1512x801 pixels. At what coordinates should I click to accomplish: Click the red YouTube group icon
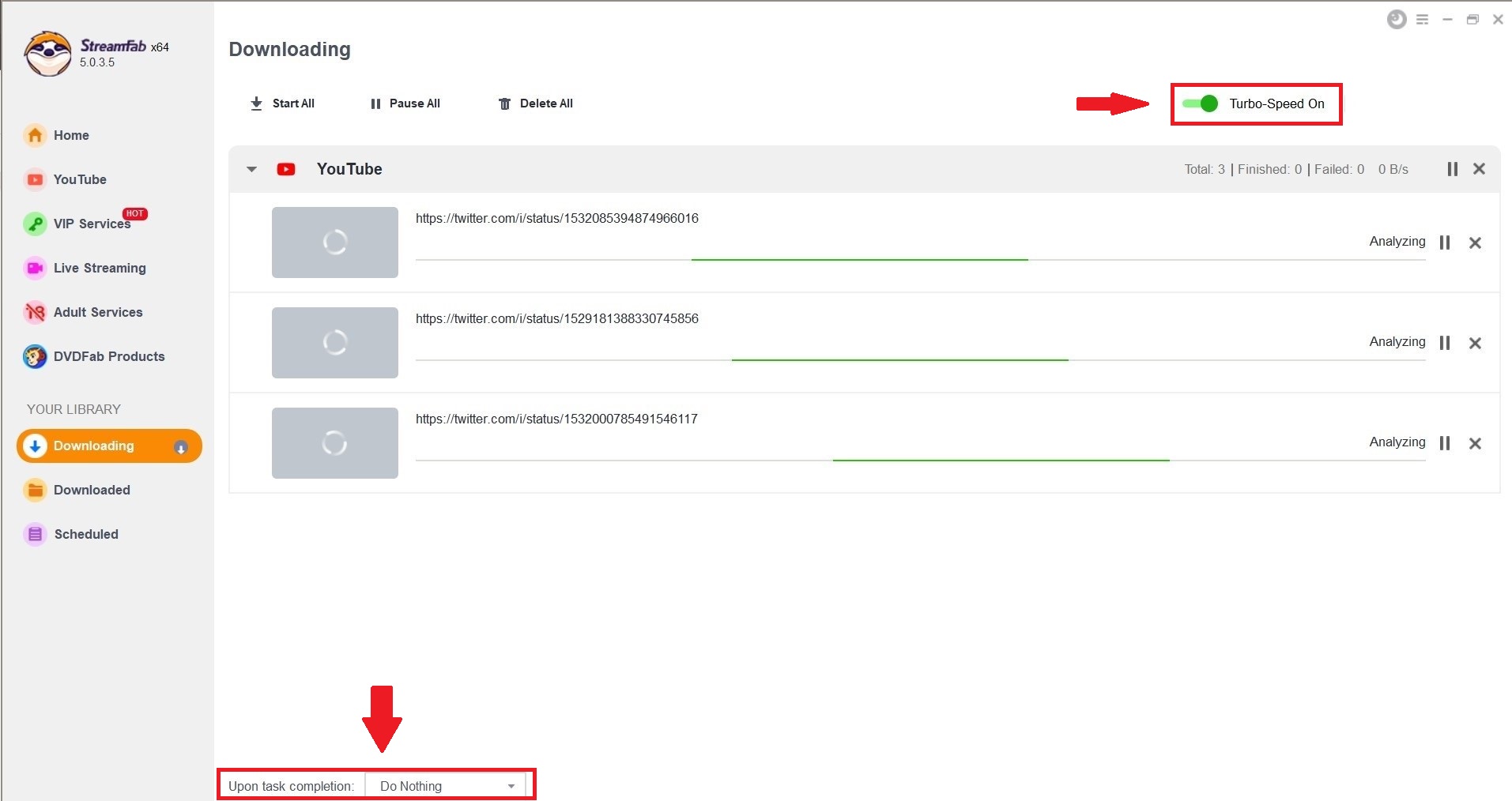coord(286,169)
